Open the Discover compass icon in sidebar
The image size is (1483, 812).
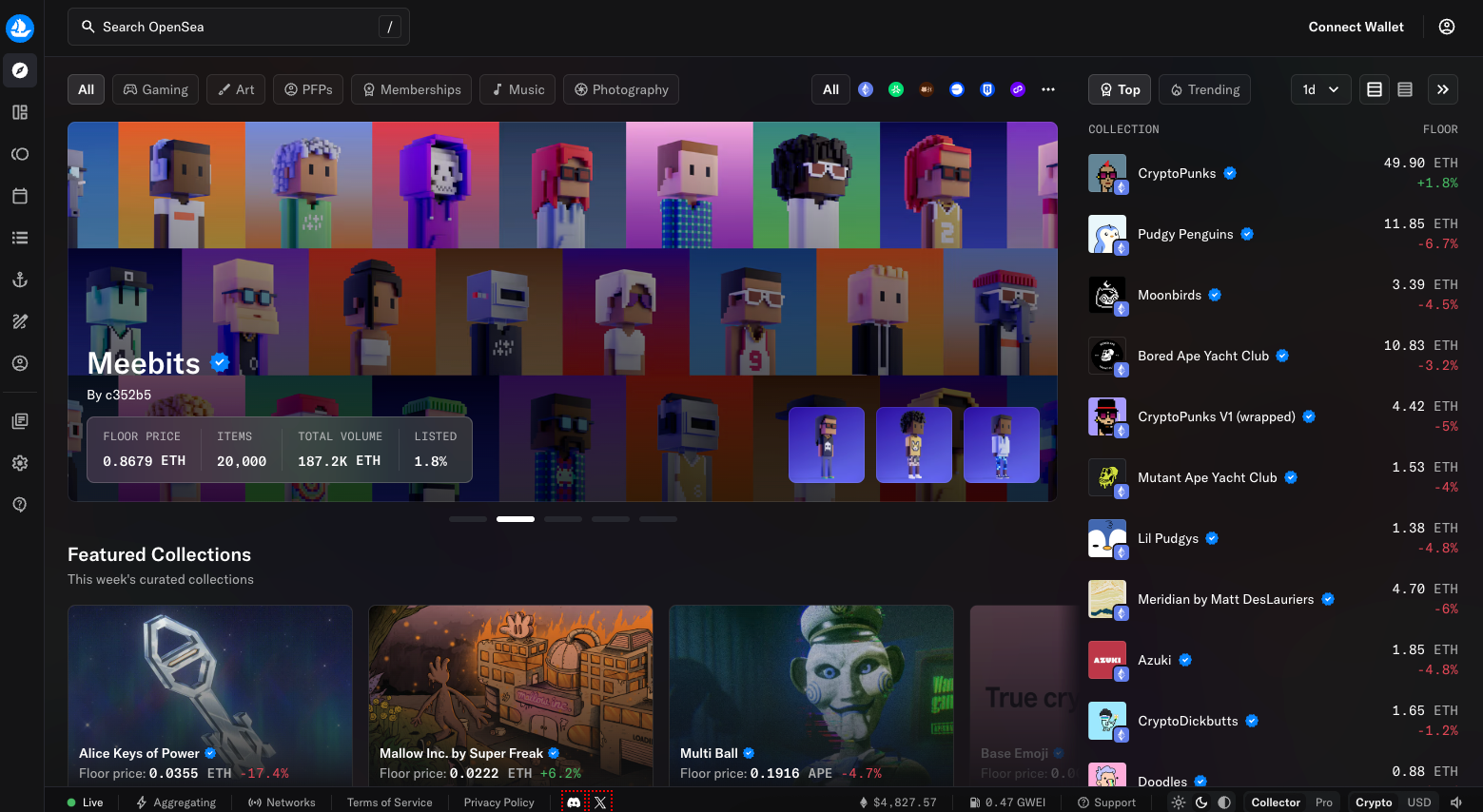click(x=20, y=70)
